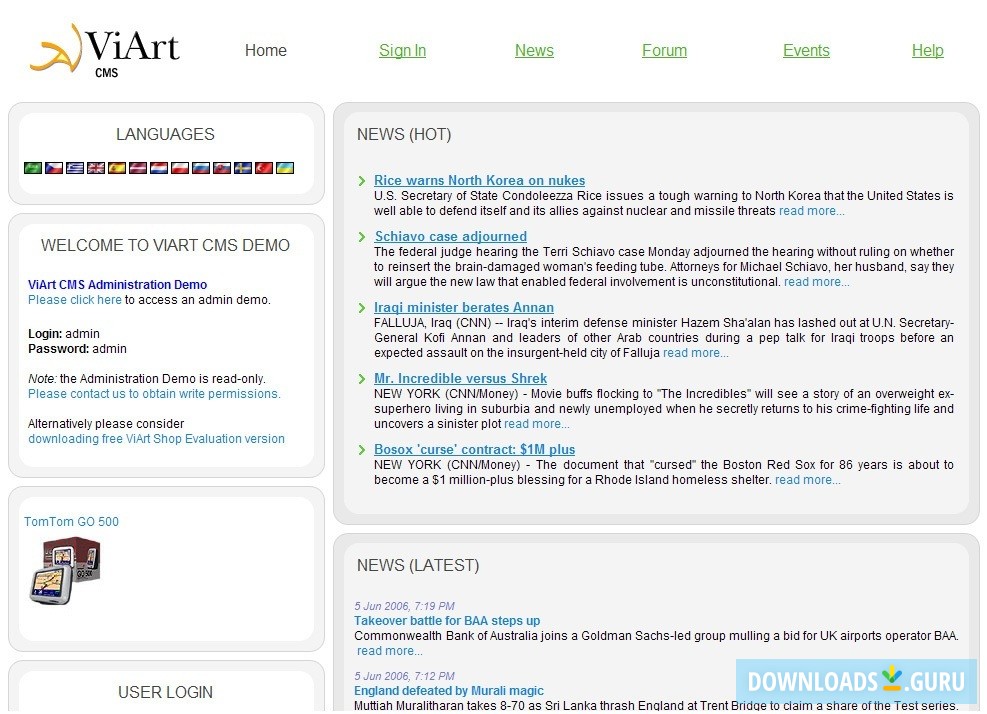The image size is (987, 714).
Task: Click the 'LANGUAGES' panel heading
Action: 166,135
